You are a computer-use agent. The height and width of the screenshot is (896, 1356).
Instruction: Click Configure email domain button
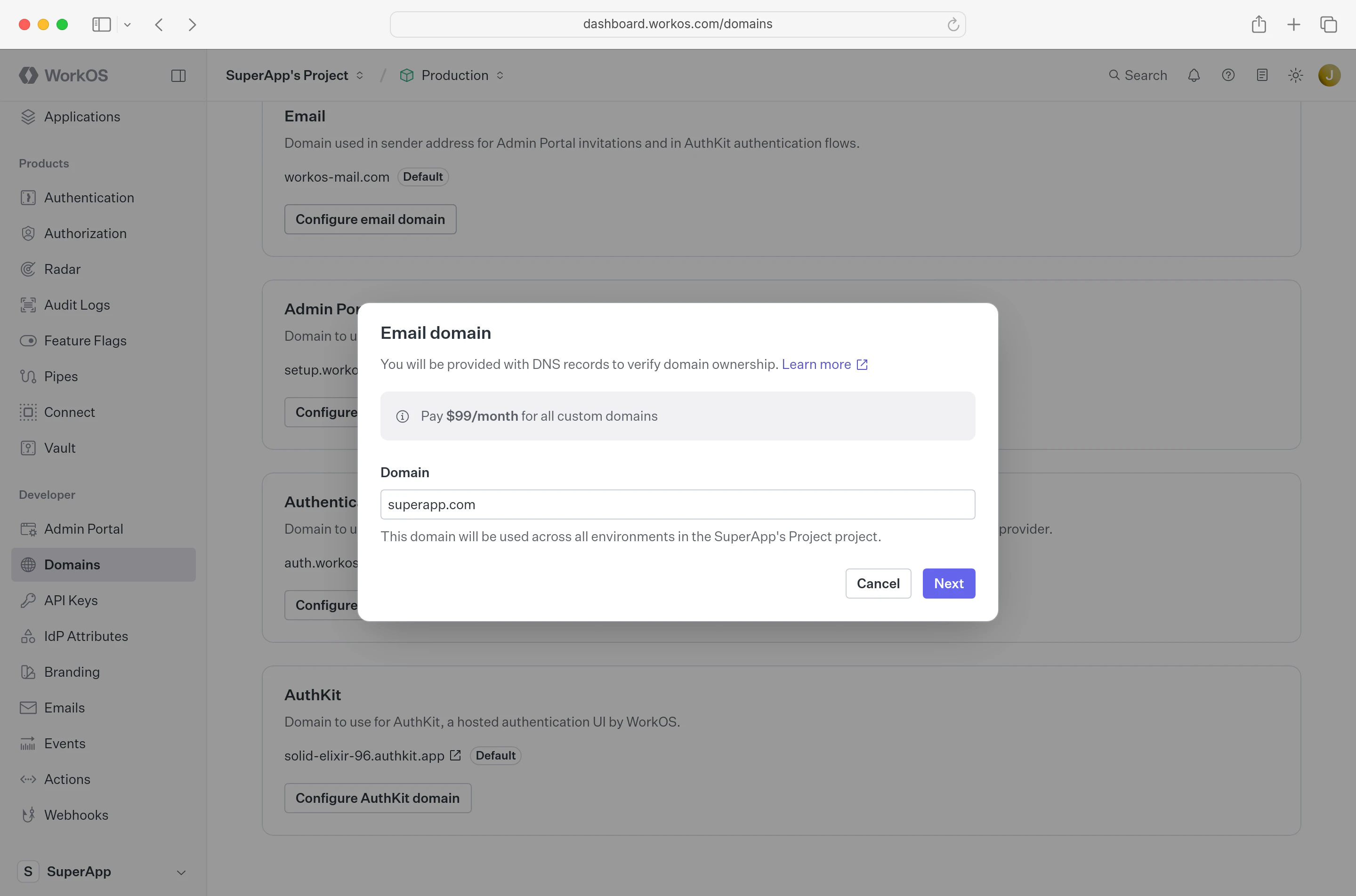(x=370, y=219)
